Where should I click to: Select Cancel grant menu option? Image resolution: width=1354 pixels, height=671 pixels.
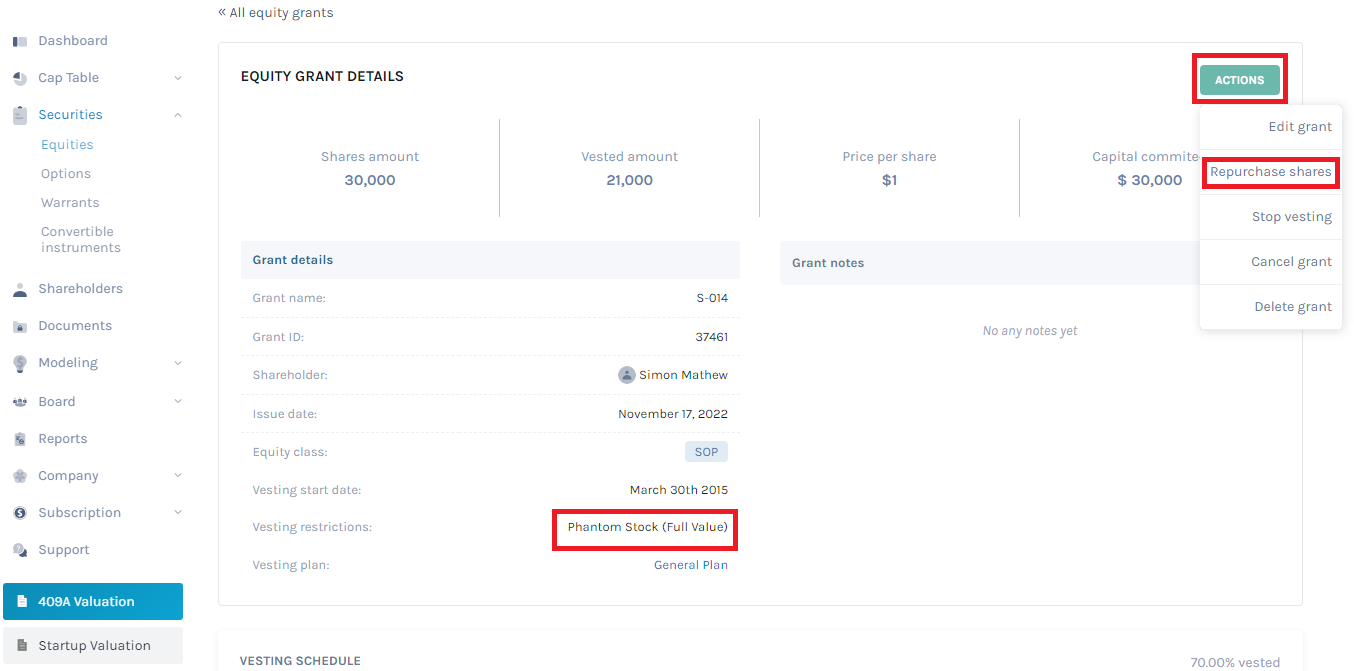(1291, 262)
